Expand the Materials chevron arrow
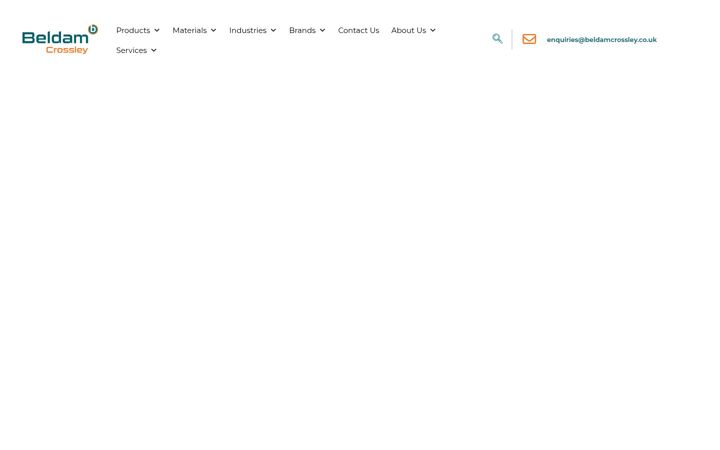 click(x=214, y=30)
